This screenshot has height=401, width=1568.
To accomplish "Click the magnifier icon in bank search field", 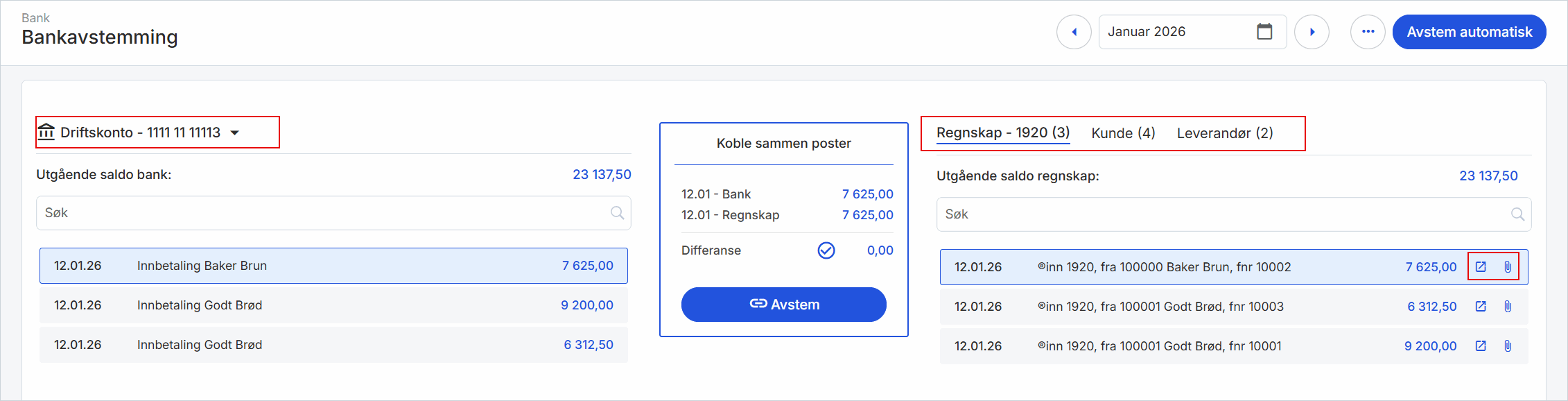I will pyautogui.click(x=617, y=212).
